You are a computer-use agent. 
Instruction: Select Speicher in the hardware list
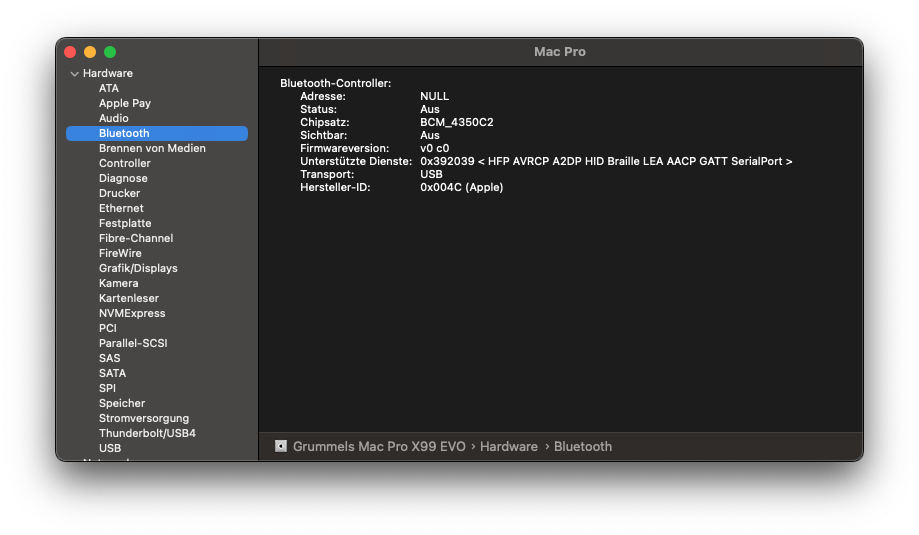click(x=122, y=403)
